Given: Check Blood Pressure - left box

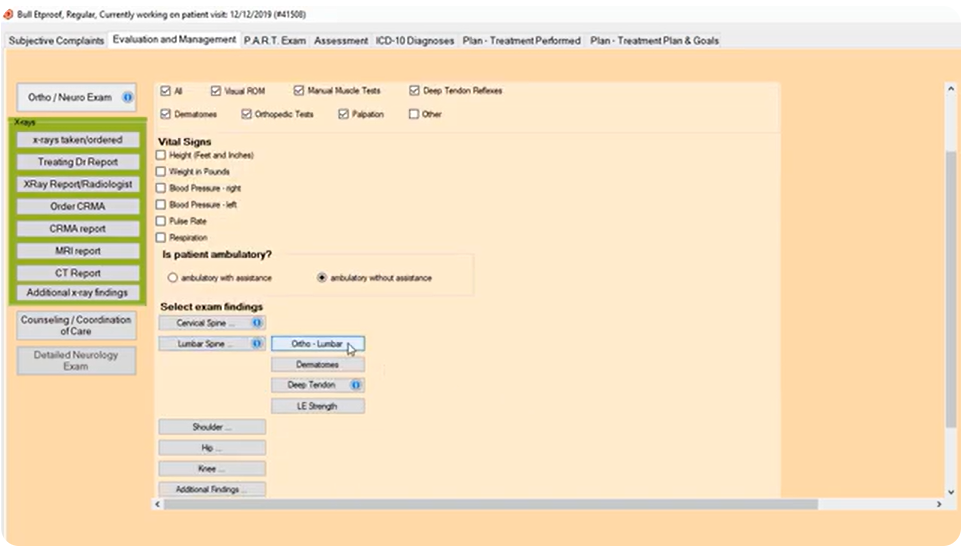Looking at the screenshot, I should point(161,204).
